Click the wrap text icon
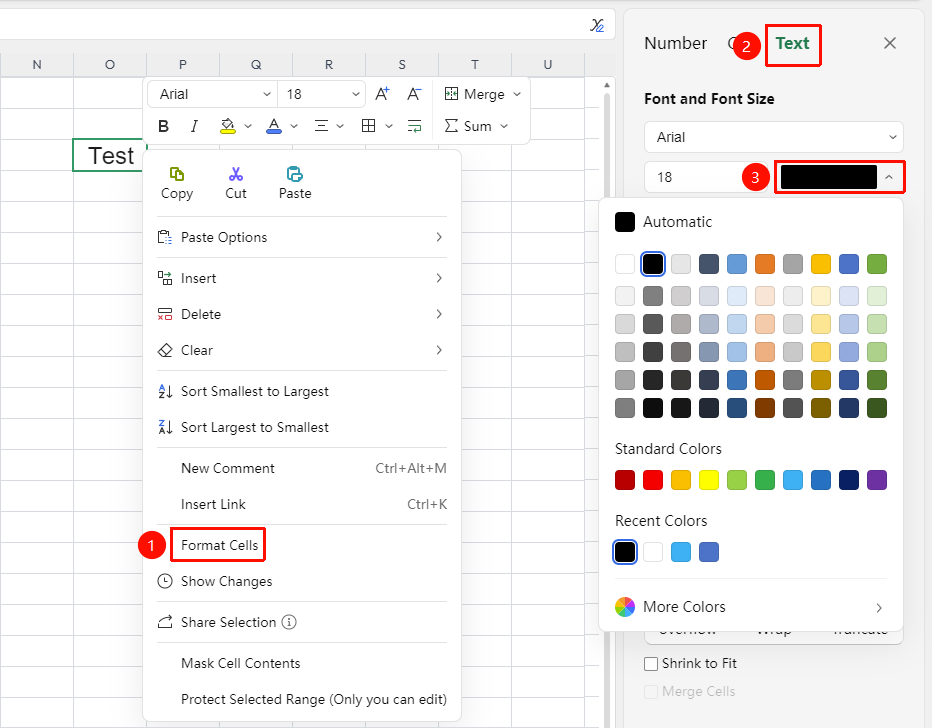Image resolution: width=932 pixels, height=728 pixels. click(x=414, y=126)
